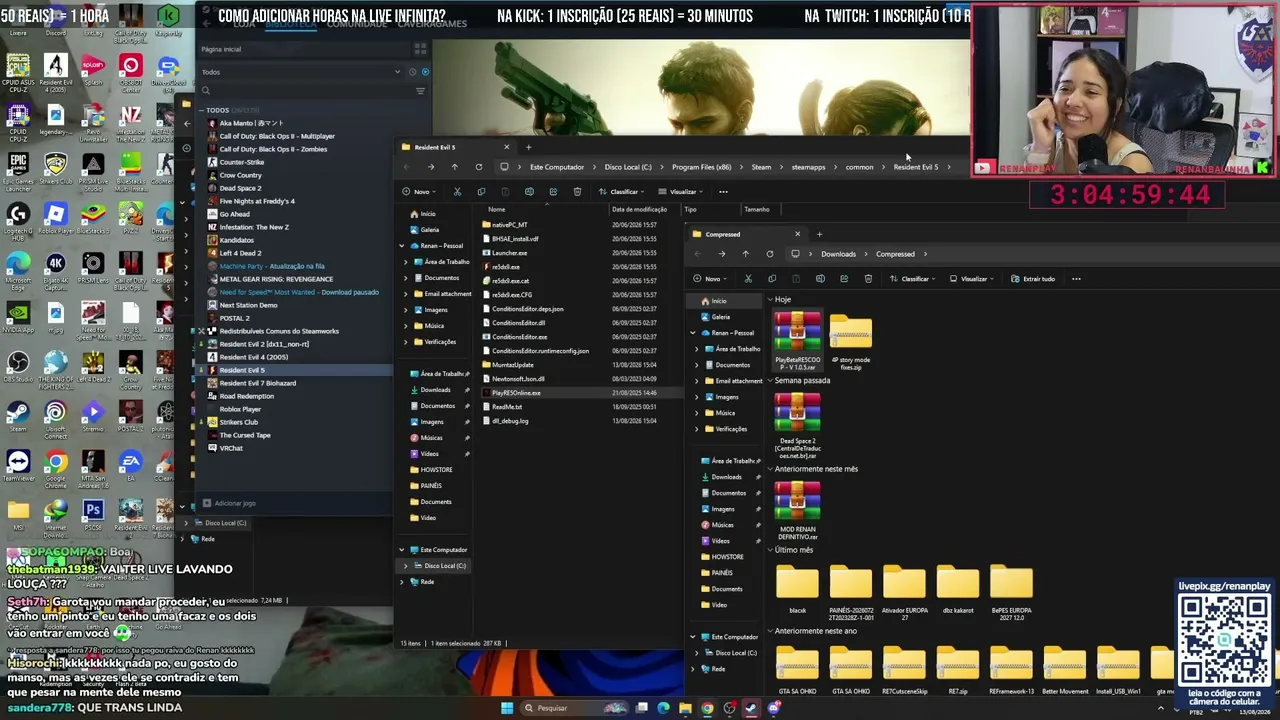Collapse Renan – Pessoal in Resident Evil 5 sidebar
This screenshot has width=1280, height=720.
click(x=402, y=246)
